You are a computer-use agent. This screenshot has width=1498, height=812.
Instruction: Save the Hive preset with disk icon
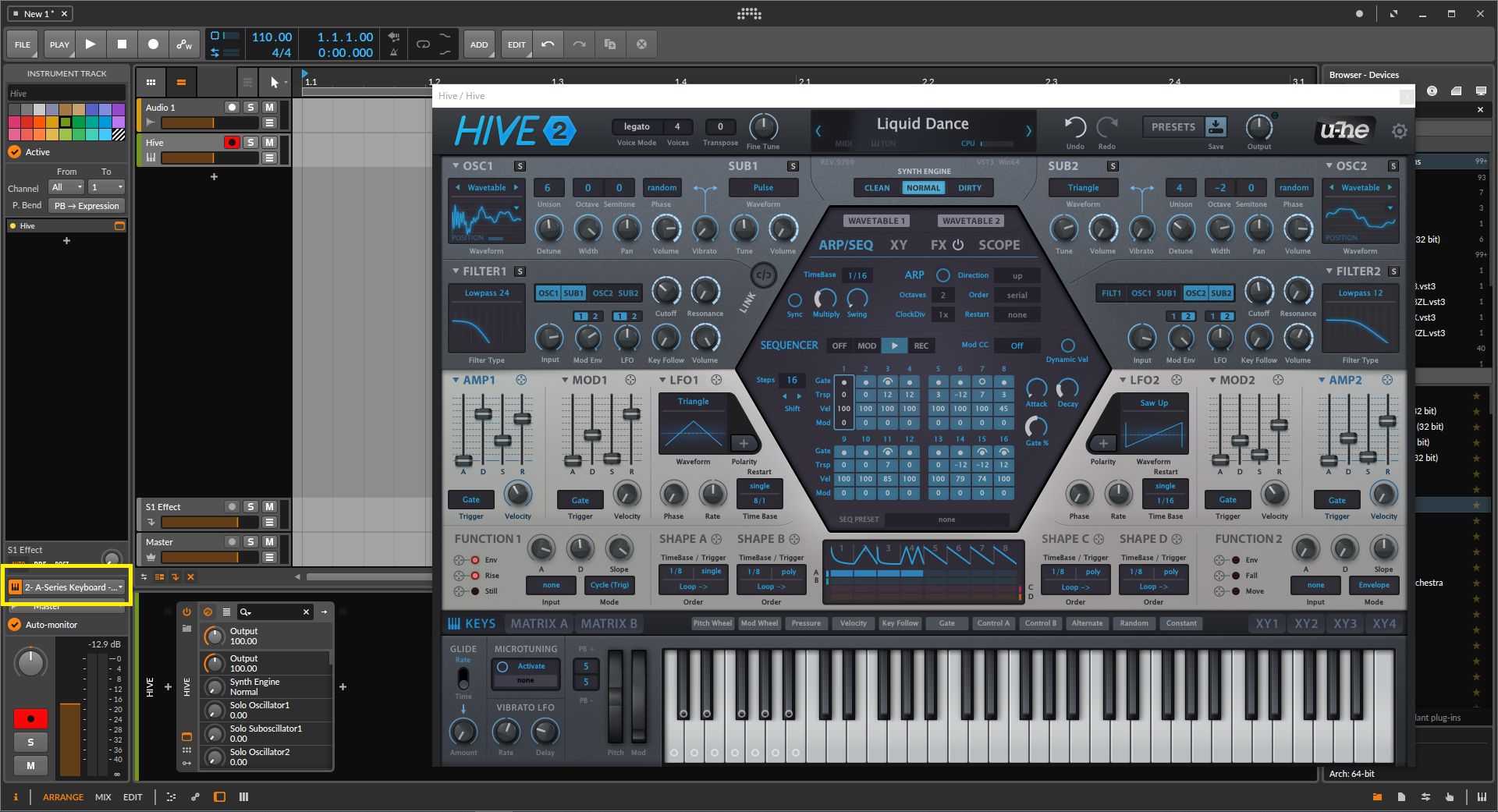1216,127
